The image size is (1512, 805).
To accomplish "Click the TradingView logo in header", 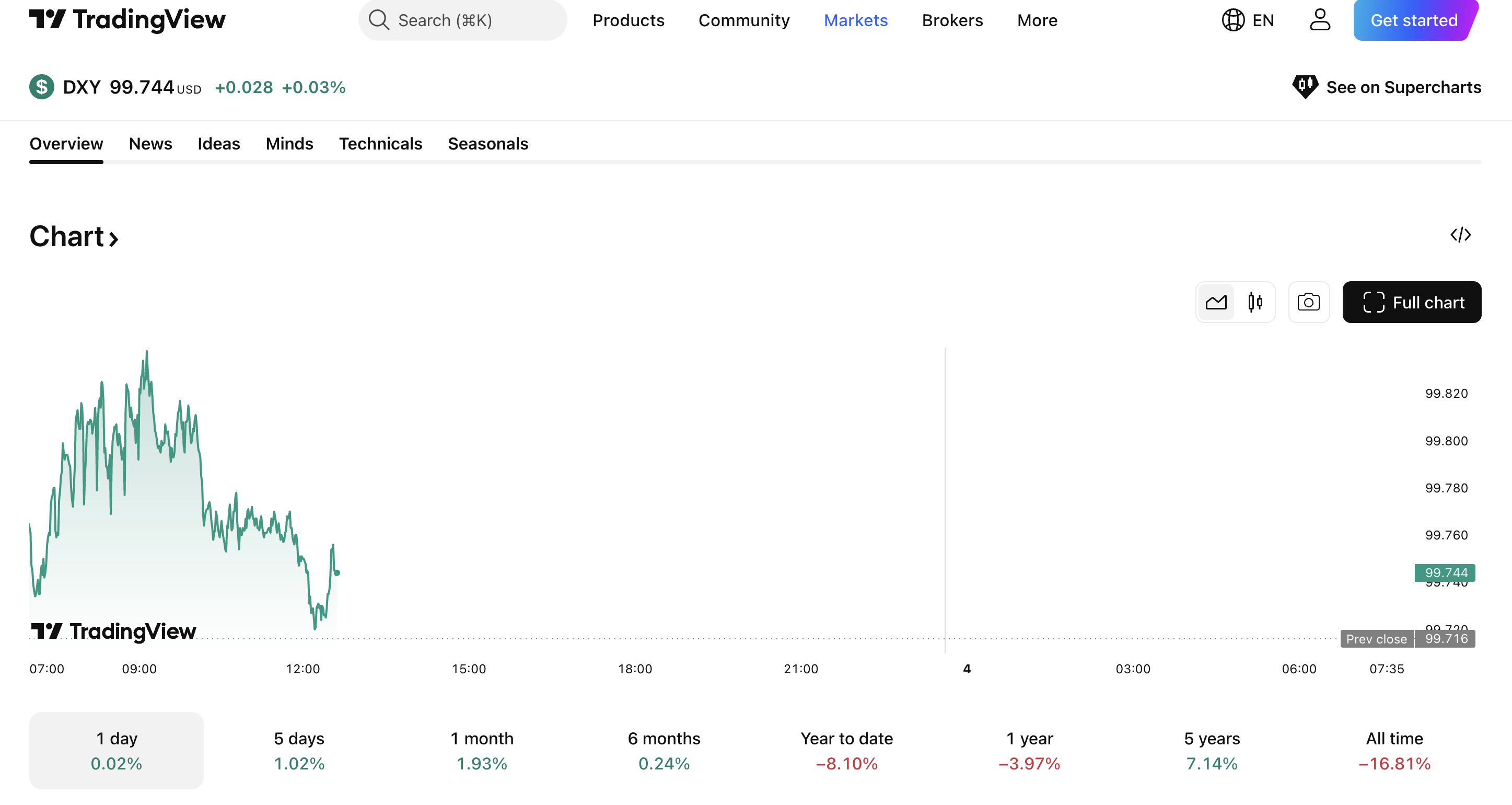I will click(x=127, y=20).
